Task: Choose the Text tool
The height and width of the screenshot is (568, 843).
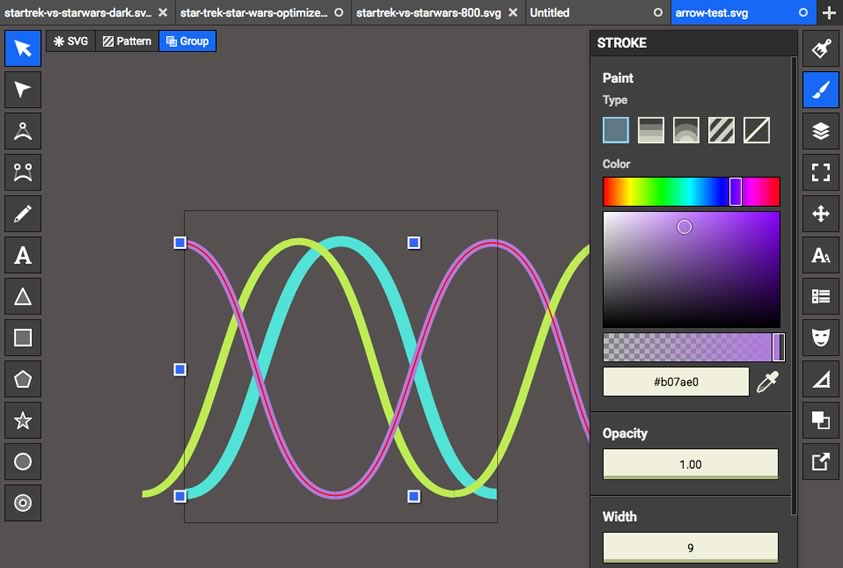Action: pos(23,255)
